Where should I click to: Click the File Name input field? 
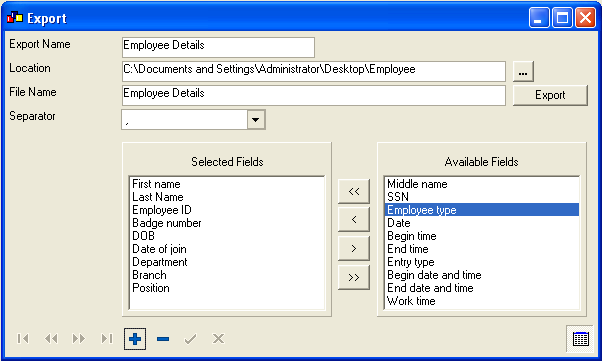point(314,95)
